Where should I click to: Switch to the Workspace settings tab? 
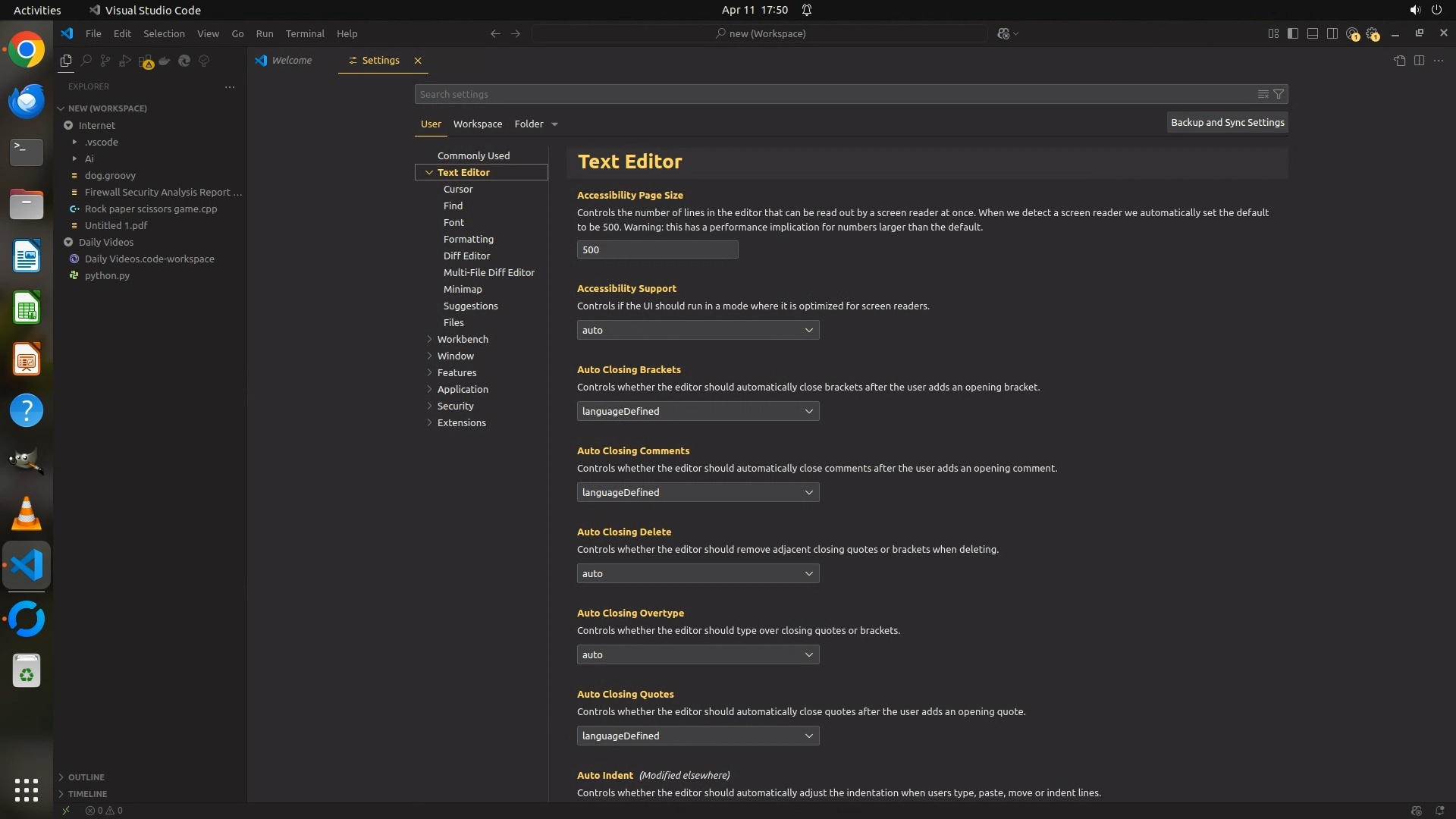[x=477, y=124]
